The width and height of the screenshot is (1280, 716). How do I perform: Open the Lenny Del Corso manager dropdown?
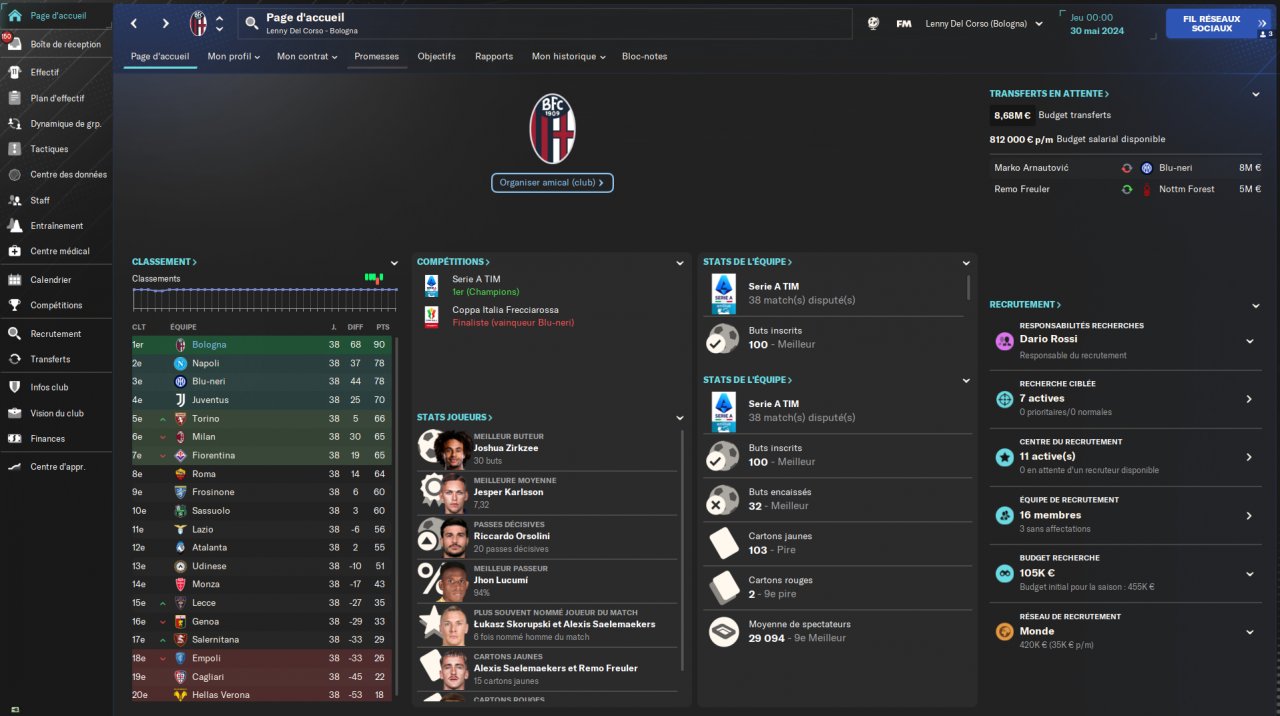click(984, 24)
